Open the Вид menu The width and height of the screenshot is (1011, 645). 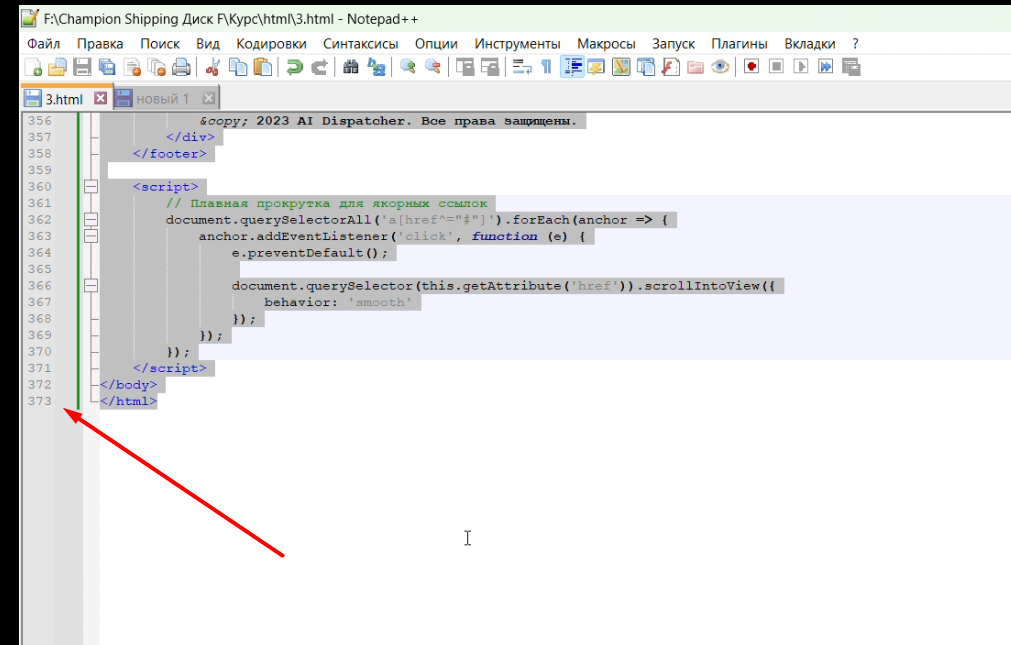click(x=208, y=44)
